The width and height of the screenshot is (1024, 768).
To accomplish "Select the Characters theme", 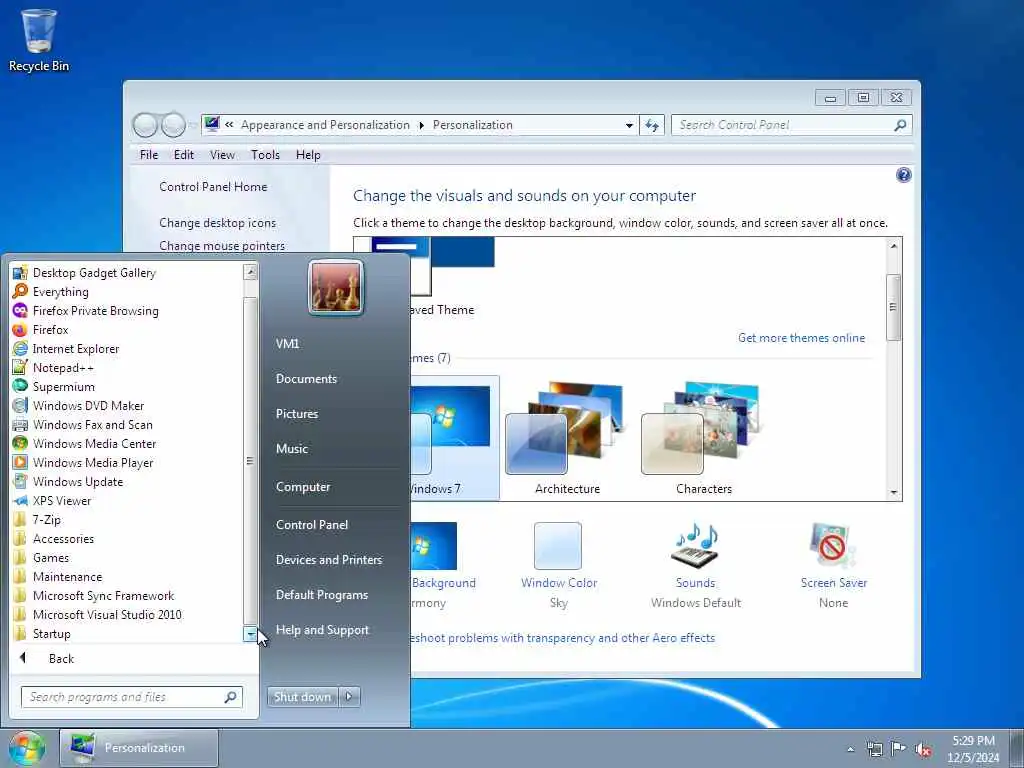I will [x=703, y=439].
